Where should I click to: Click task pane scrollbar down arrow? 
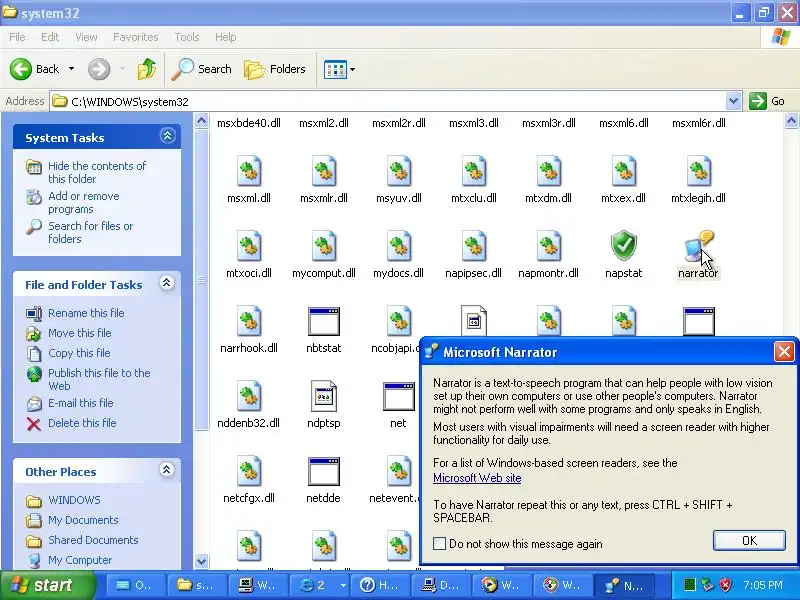coord(202,561)
